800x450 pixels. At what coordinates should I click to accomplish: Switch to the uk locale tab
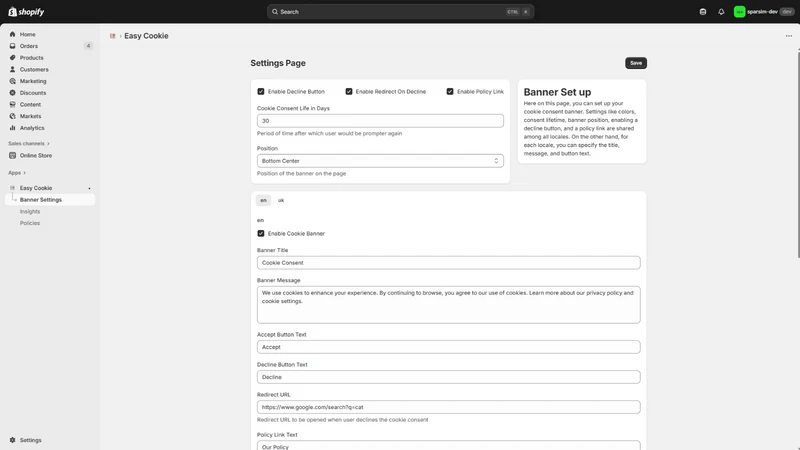281,200
